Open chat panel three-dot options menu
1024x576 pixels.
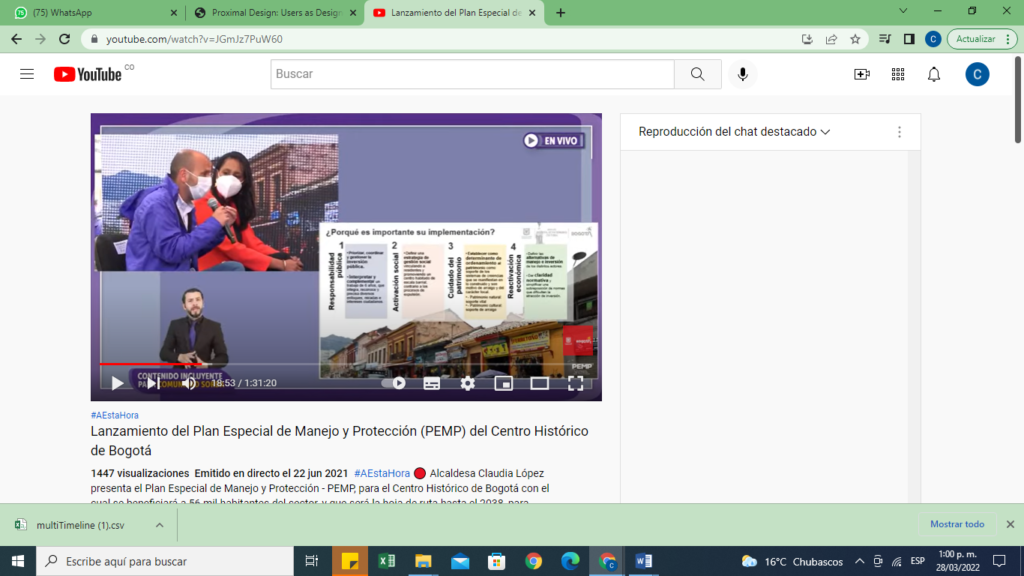pyautogui.click(x=898, y=132)
